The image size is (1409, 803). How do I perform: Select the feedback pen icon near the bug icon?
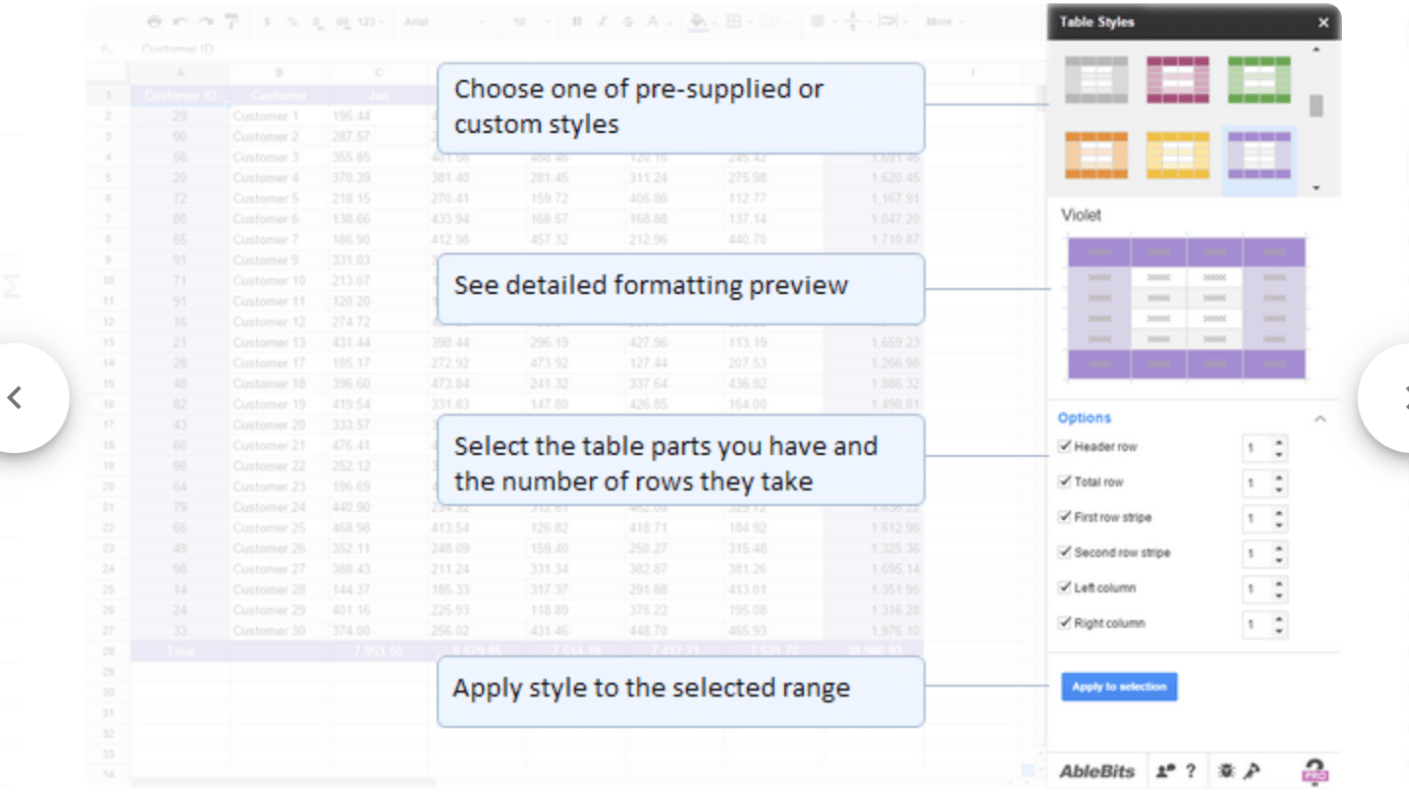[1250, 771]
